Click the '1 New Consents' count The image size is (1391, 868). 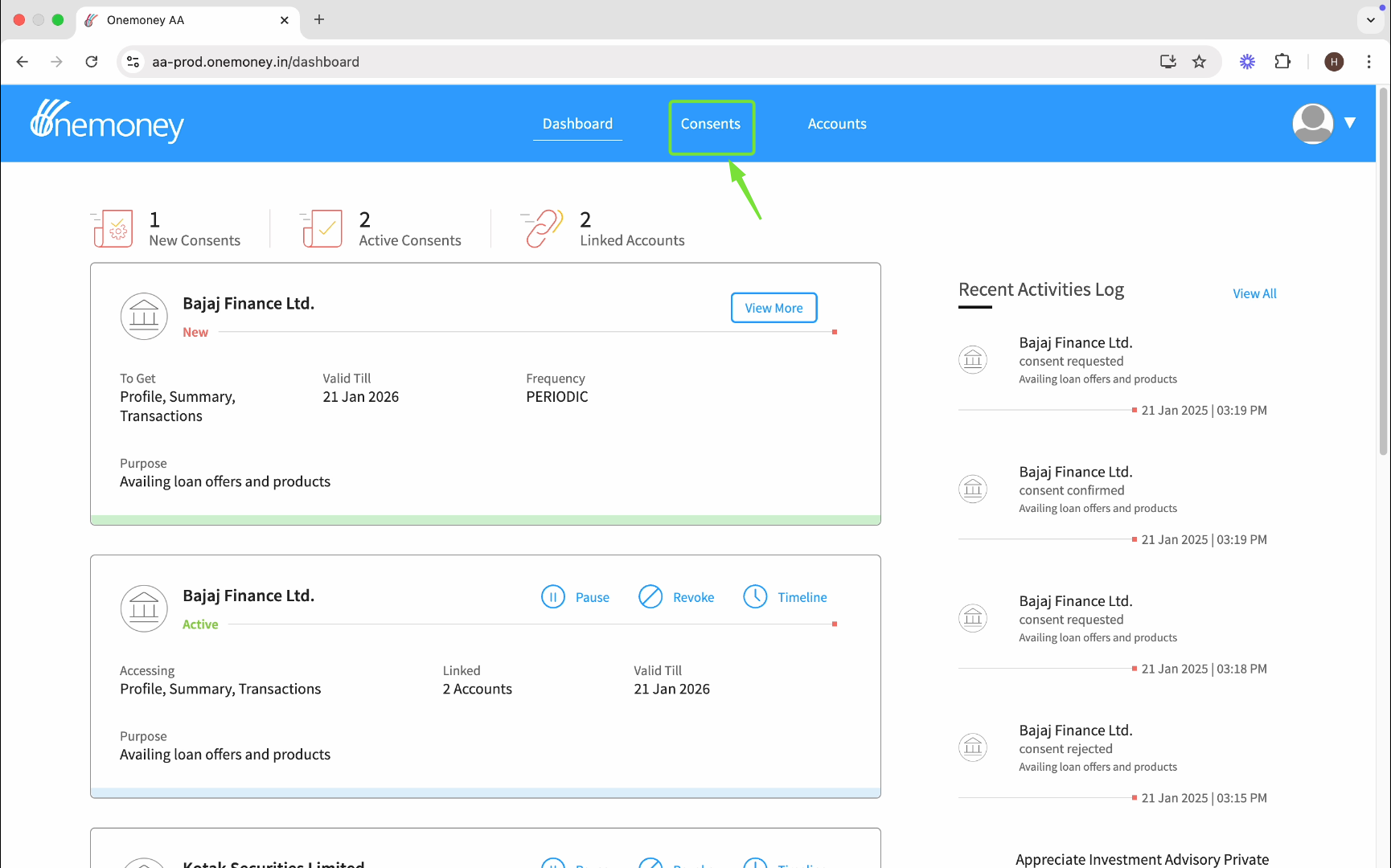[x=195, y=229]
